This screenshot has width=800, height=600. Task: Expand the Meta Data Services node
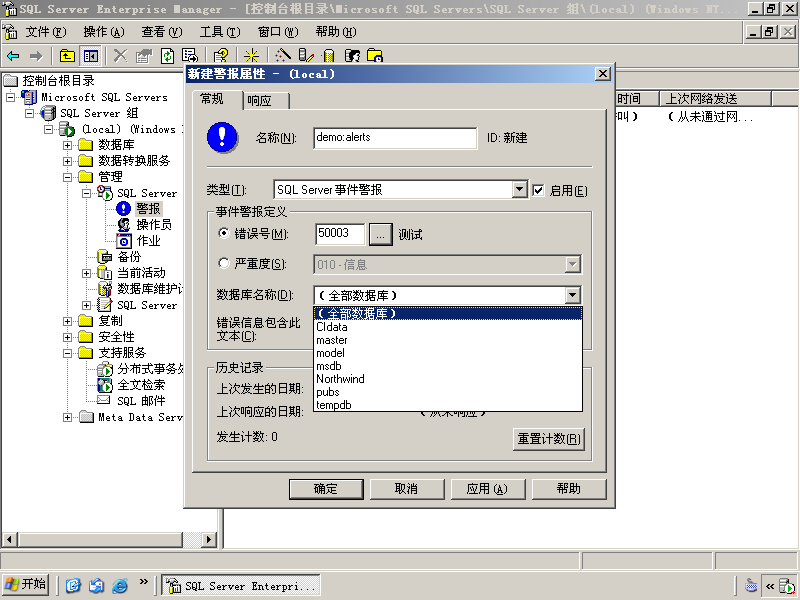click(67, 417)
